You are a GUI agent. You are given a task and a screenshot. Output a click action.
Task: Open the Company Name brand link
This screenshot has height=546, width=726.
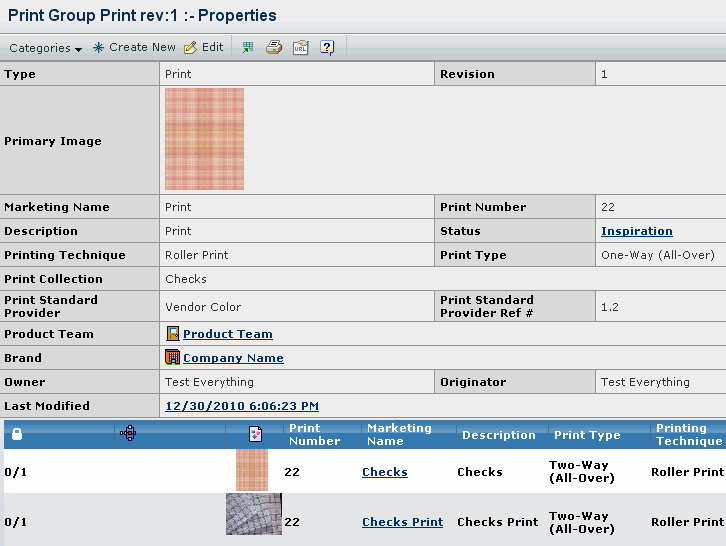tap(233, 358)
